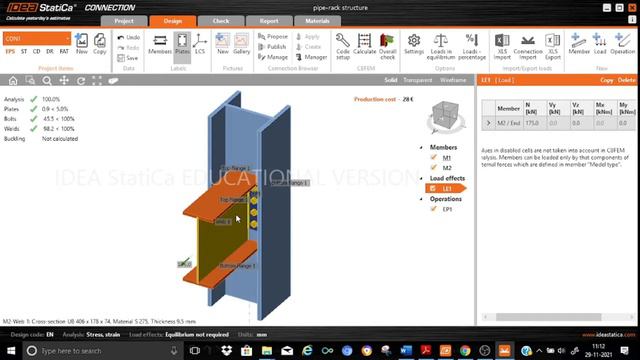Click XLS Export icon
The image size is (640, 360).
point(553,46)
